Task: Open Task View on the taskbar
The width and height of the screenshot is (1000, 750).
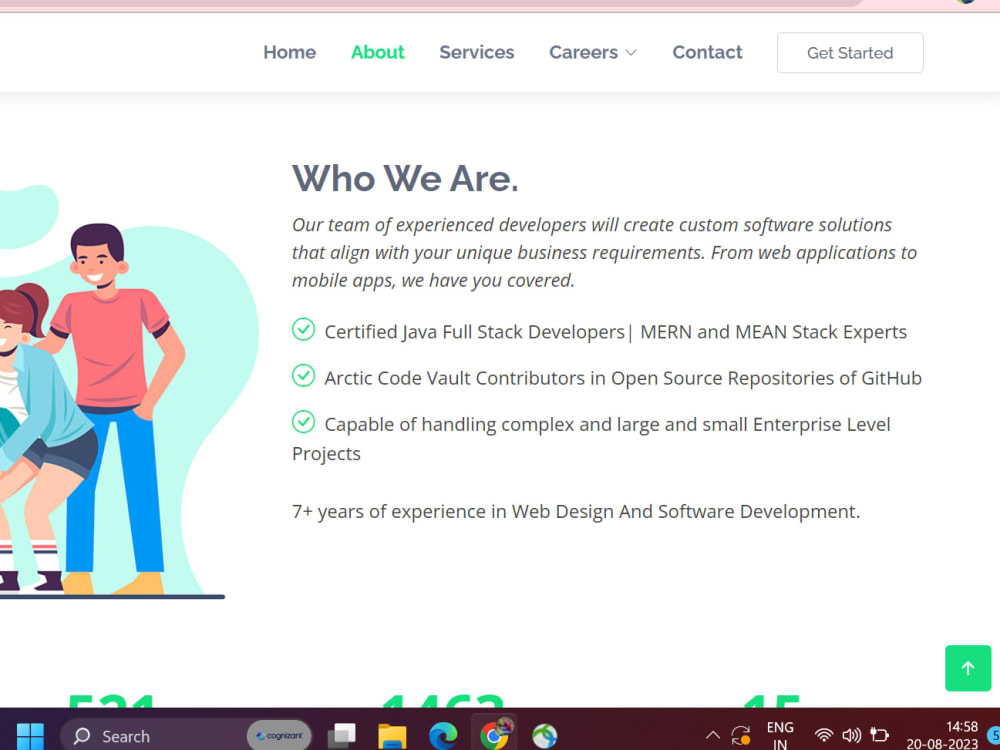Action: coord(342,736)
